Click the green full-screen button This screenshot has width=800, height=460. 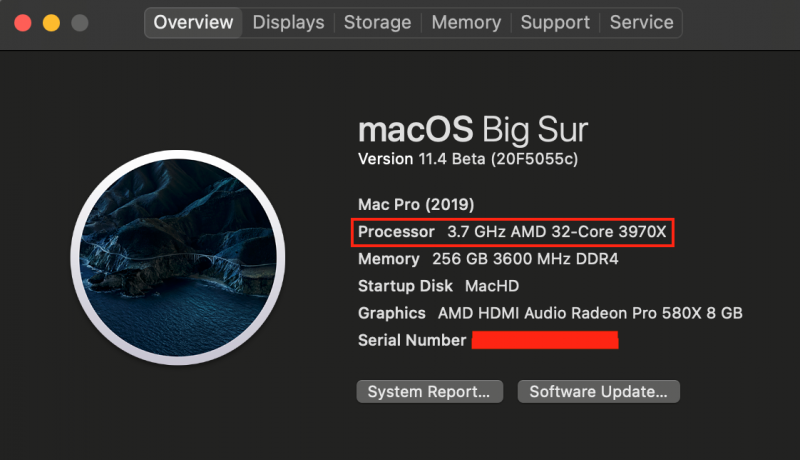[77, 21]
